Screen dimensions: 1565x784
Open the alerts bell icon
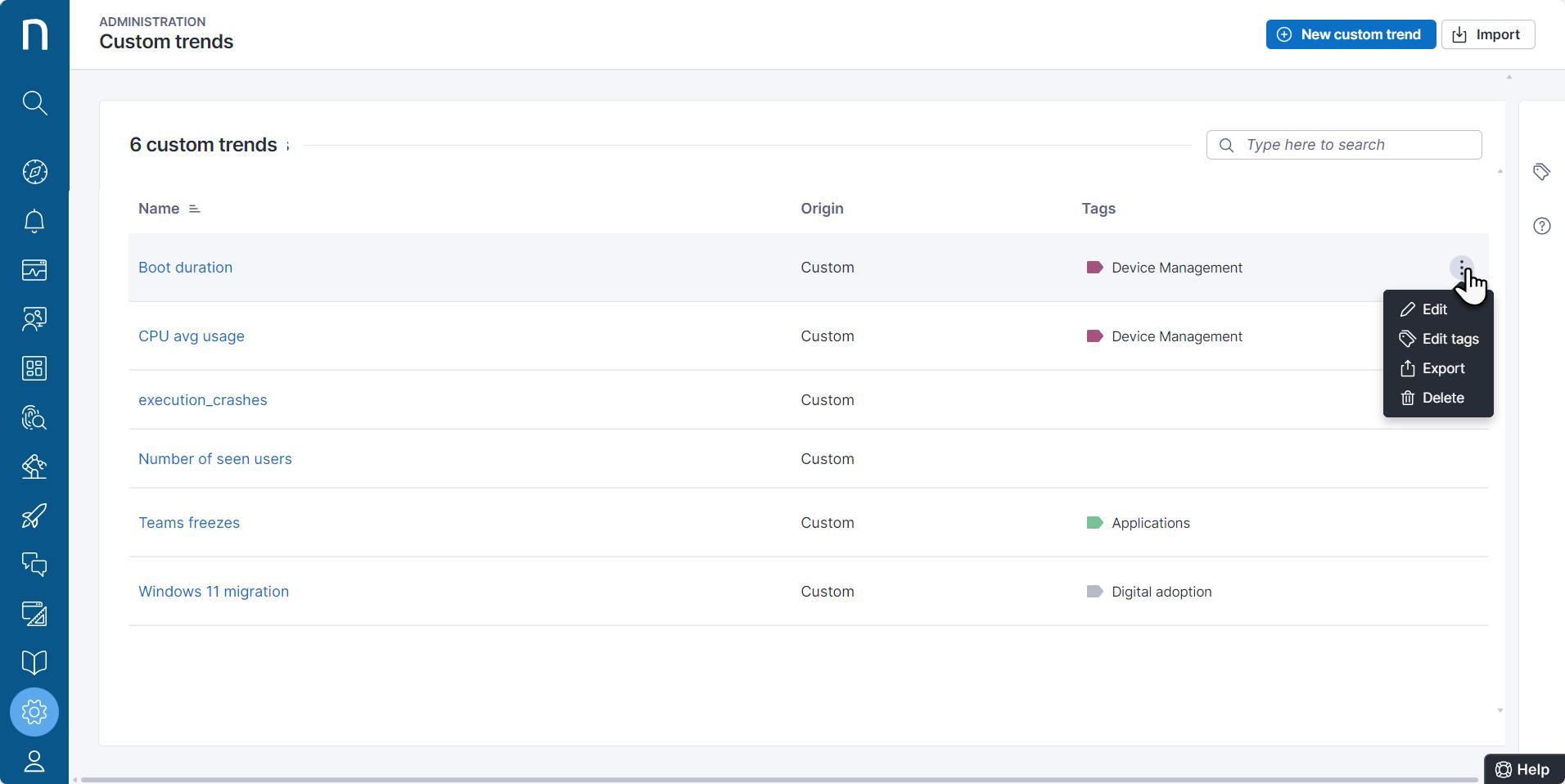click(34, 221)
